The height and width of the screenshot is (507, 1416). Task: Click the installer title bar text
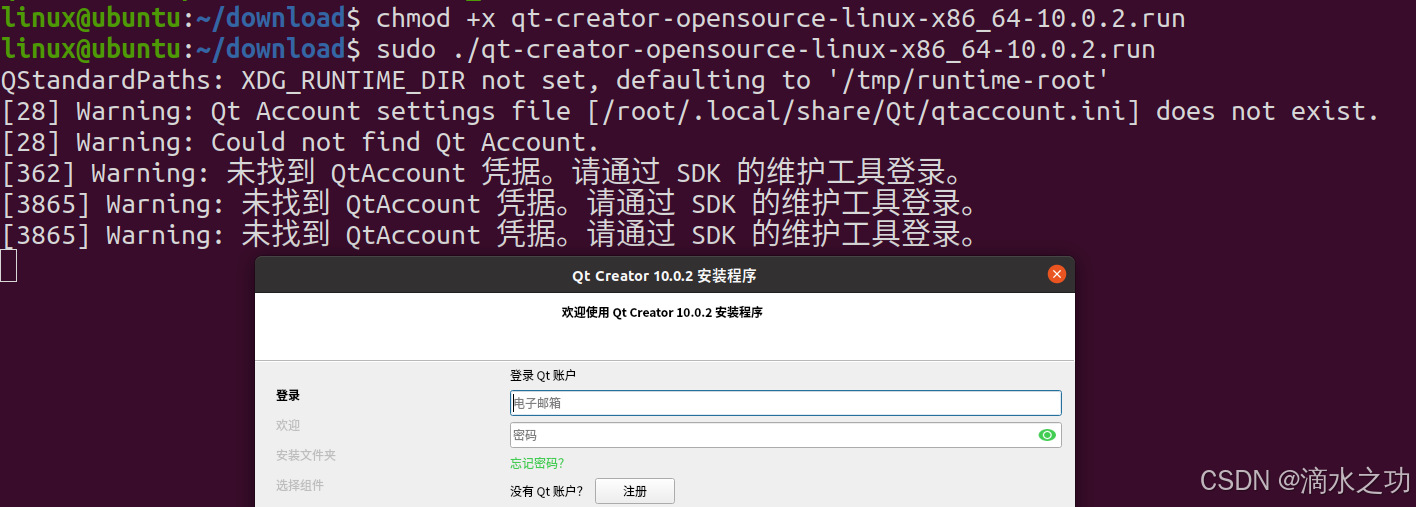pyautogui.click(x=664, y=276)
